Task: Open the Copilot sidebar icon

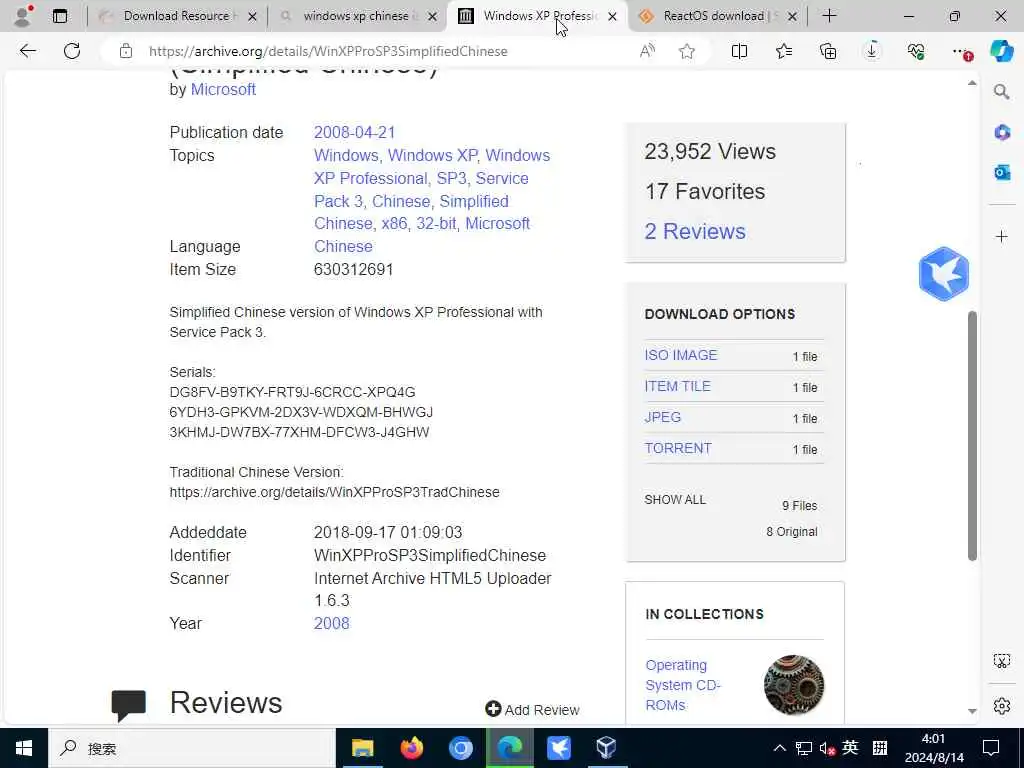Action: pyautogui.click(x=1001, y=51)
